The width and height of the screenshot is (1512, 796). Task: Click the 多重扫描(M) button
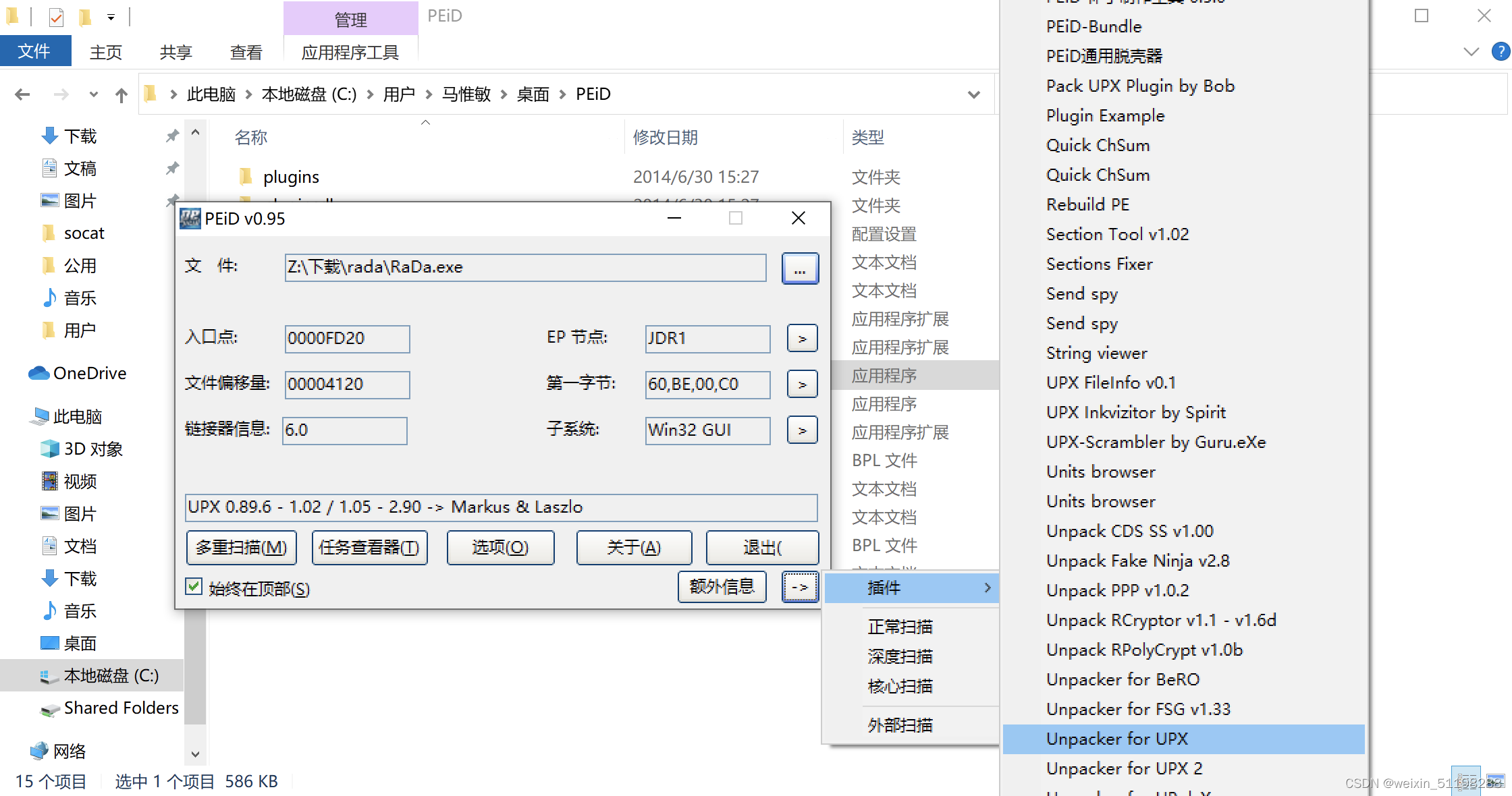click(241, 547)
